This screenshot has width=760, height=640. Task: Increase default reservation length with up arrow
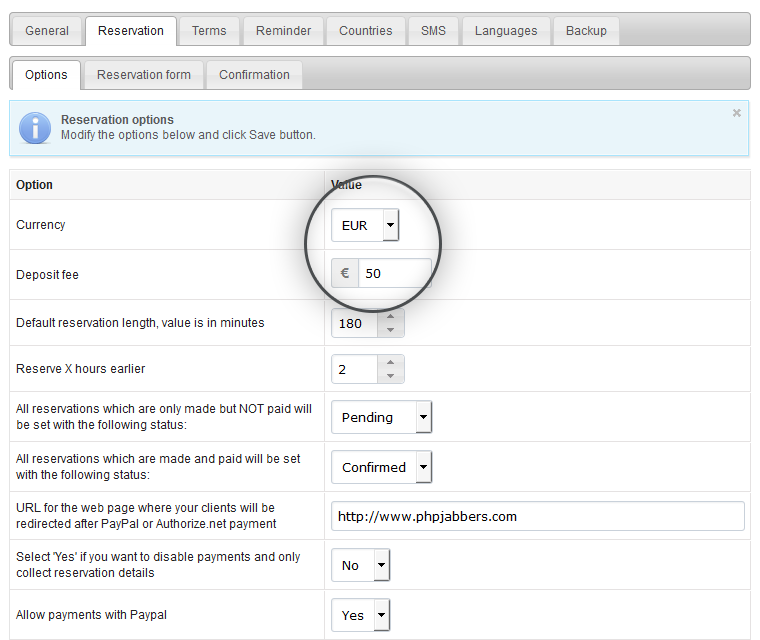pyautogui.click(x=390, y=316)
